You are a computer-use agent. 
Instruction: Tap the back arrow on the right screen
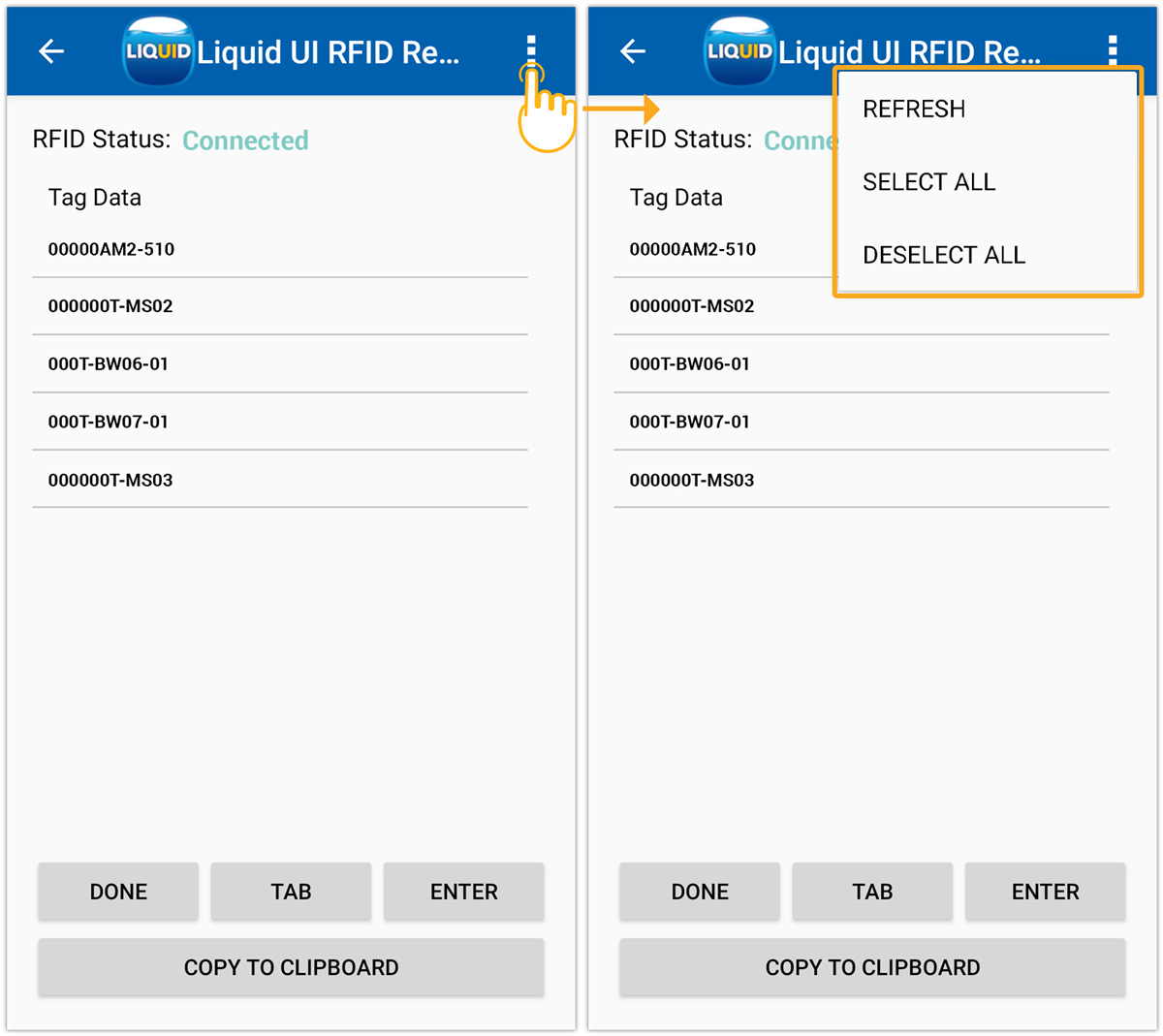point(632,51)
